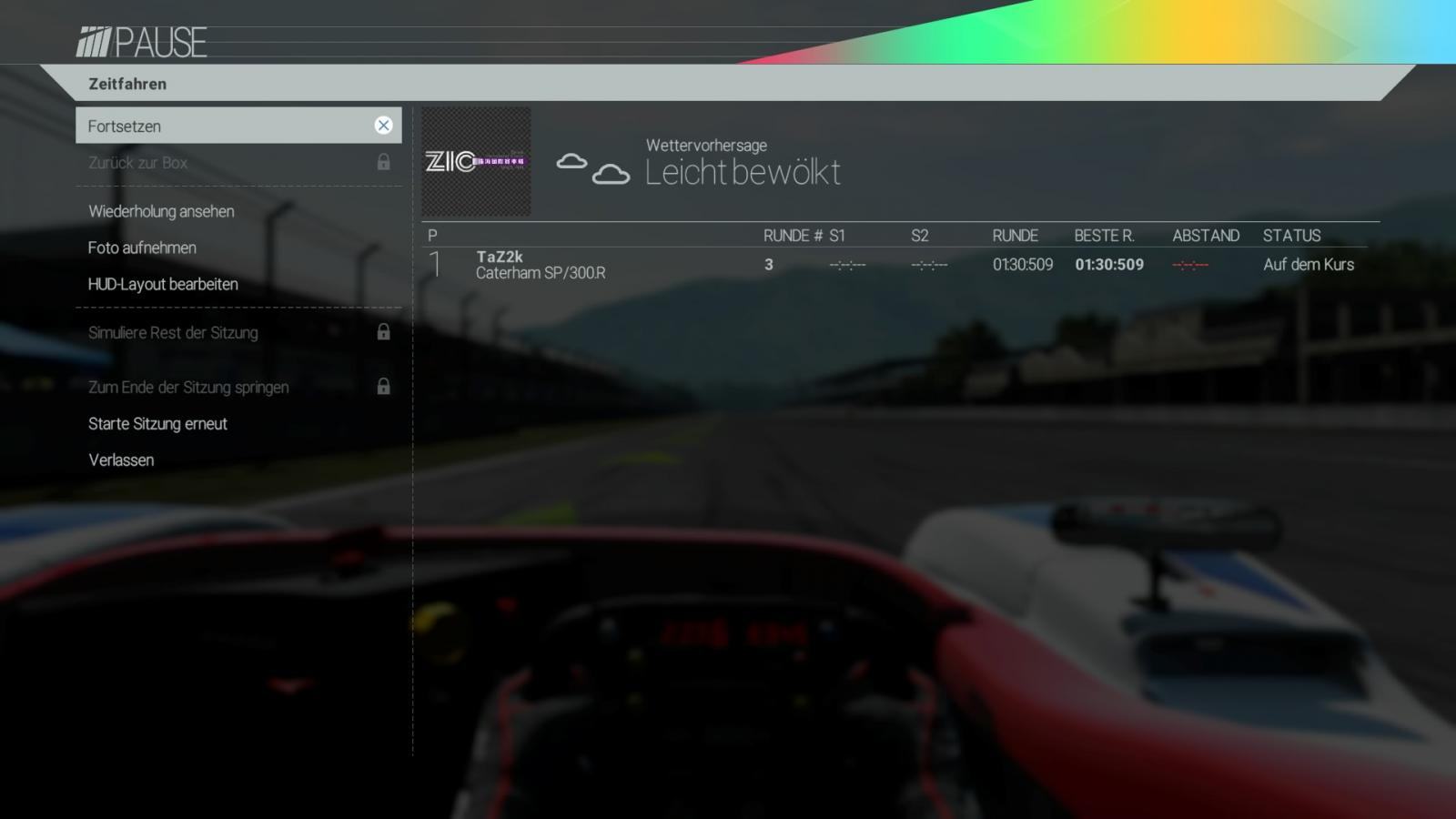This screenshot has height=819, width=1456.
Task: Click the car name Caterham SP/300.R
Action: coord(541,273)
